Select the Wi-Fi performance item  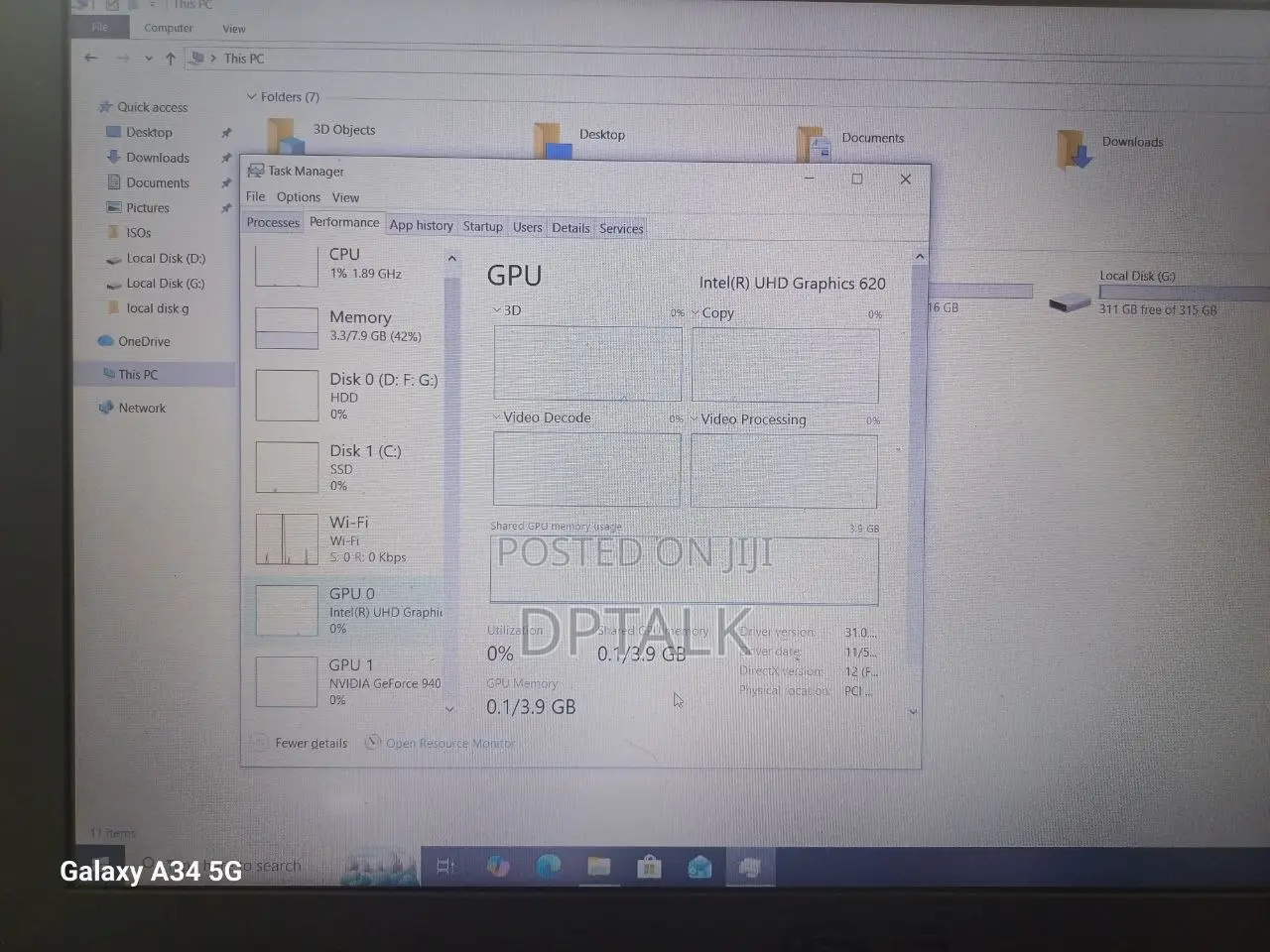pos(344,538)
